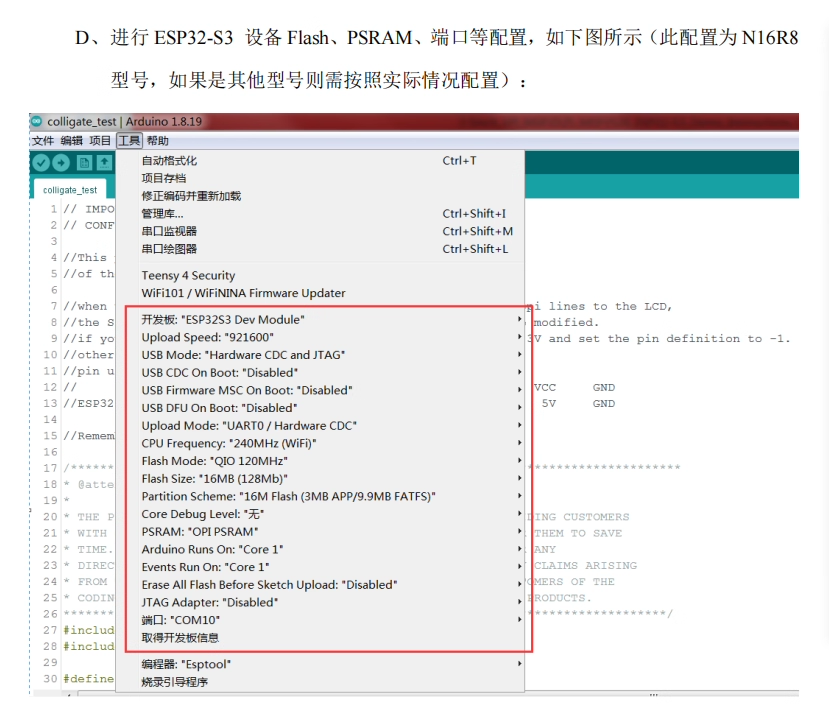Expand USB DFU On Boot submenu
Screen dimensions: 829x706
[320, 408]
